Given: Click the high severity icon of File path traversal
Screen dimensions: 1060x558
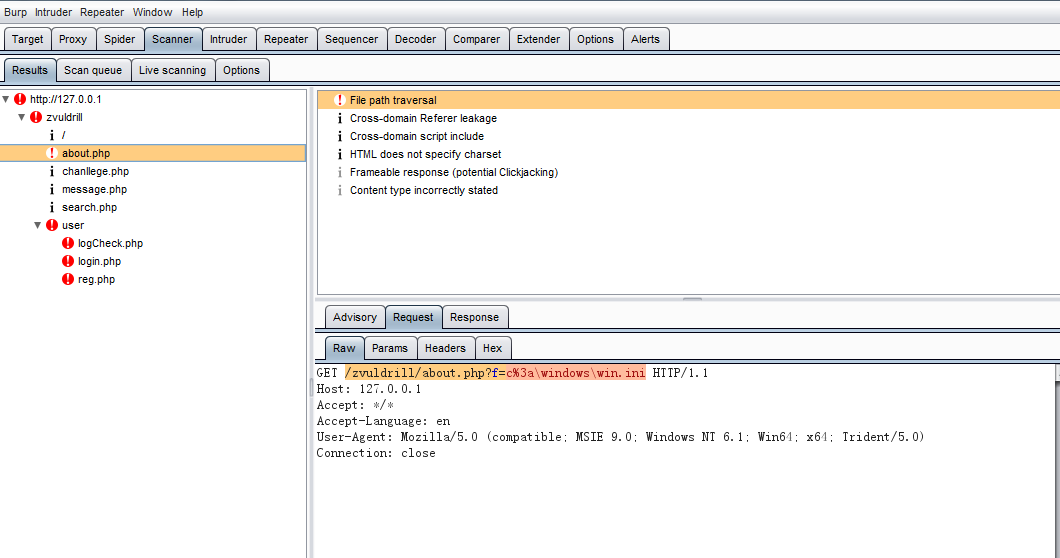Looking at the screenshot, I should (x=340, y=100).
